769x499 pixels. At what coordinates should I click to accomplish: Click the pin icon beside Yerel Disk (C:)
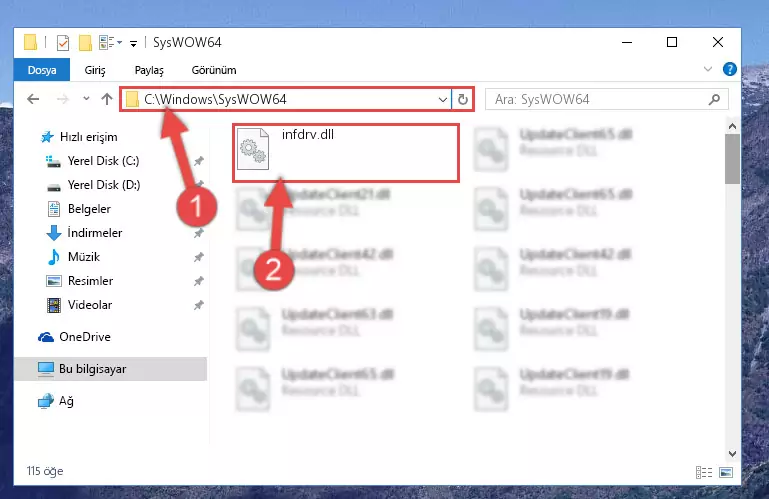click(x=198, y=161)
